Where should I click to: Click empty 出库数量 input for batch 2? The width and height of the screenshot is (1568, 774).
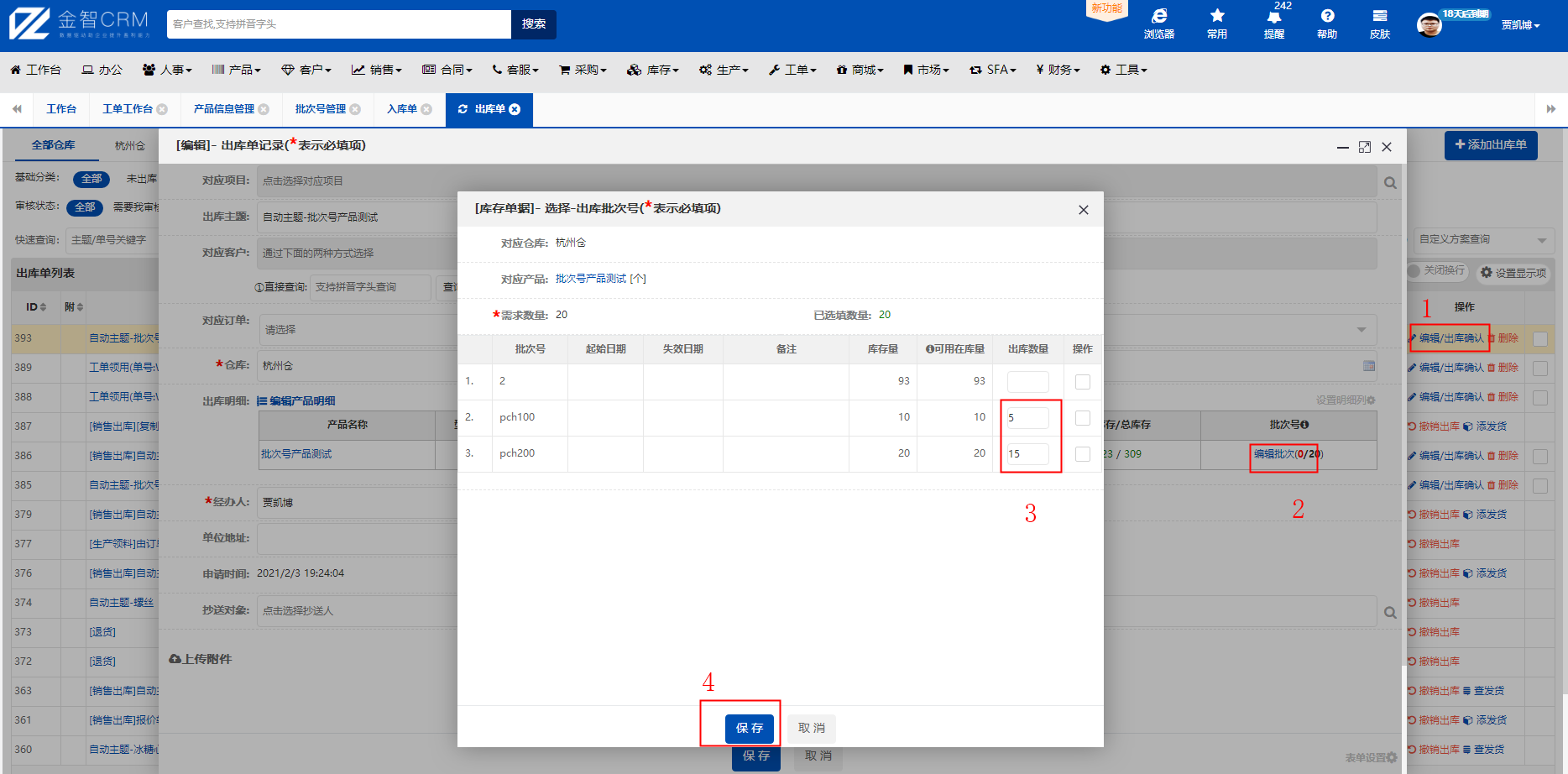[1028, 382]
